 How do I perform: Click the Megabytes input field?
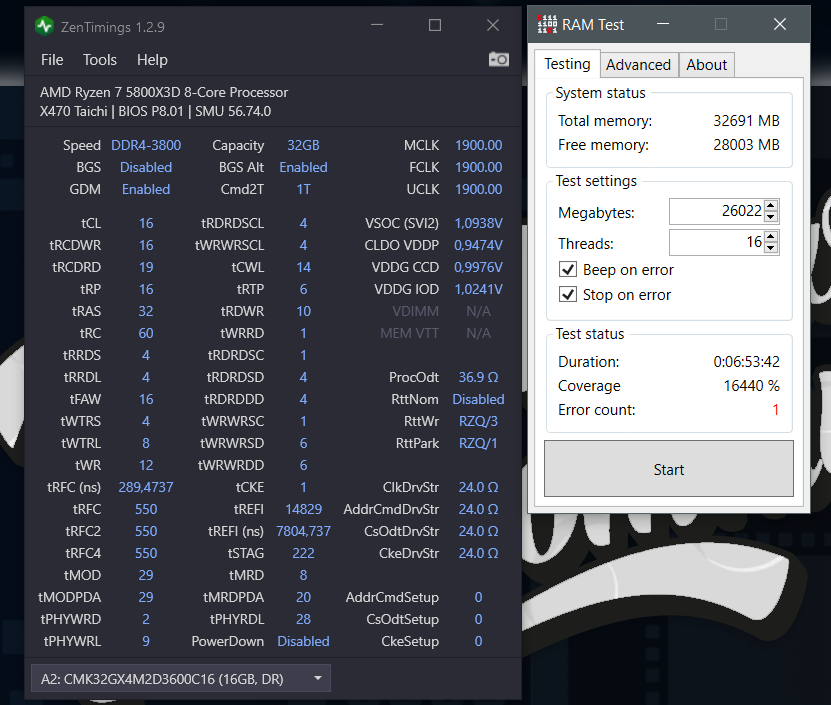[716, 212]
